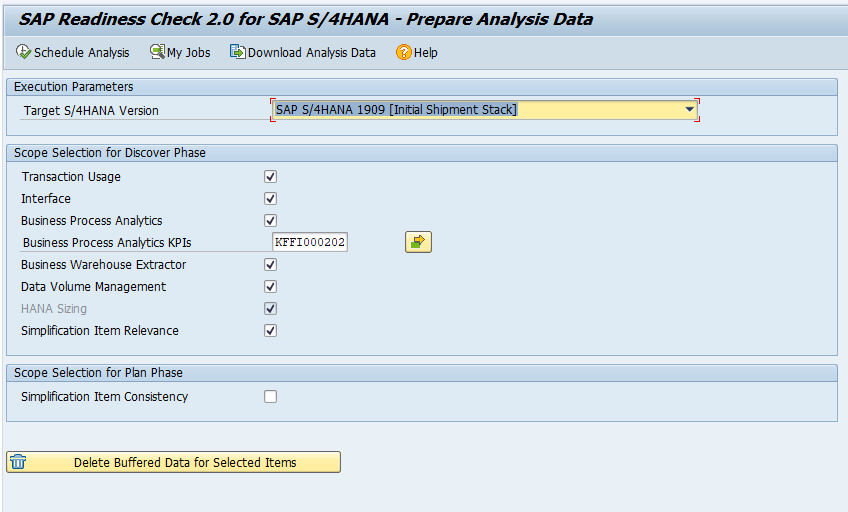848x512 pixels.
Task: Uncheck Business Warehouse Extractor
Action: (270, 264)
